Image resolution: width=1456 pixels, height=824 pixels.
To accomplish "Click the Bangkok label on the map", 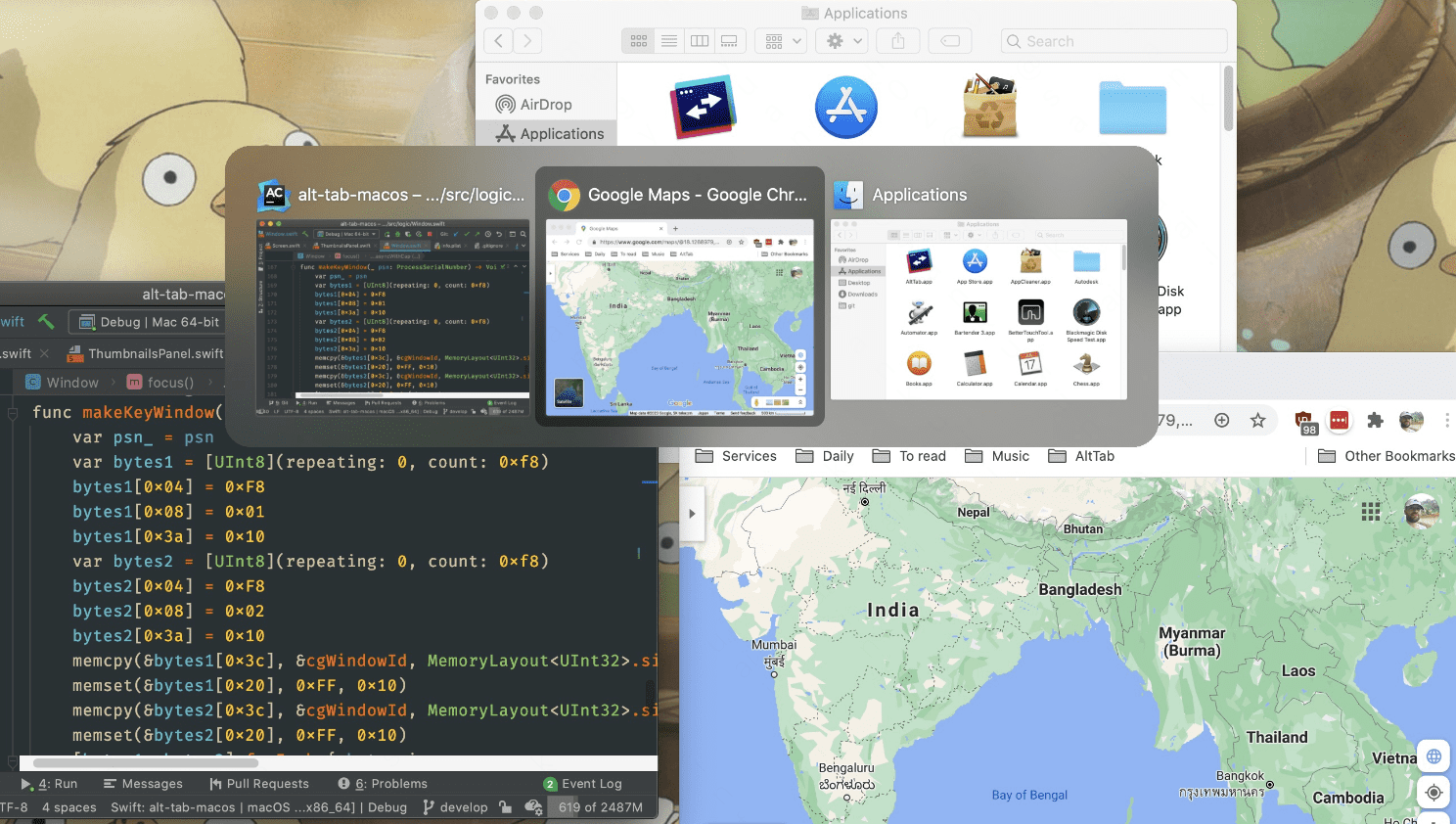I will 1240,776.
